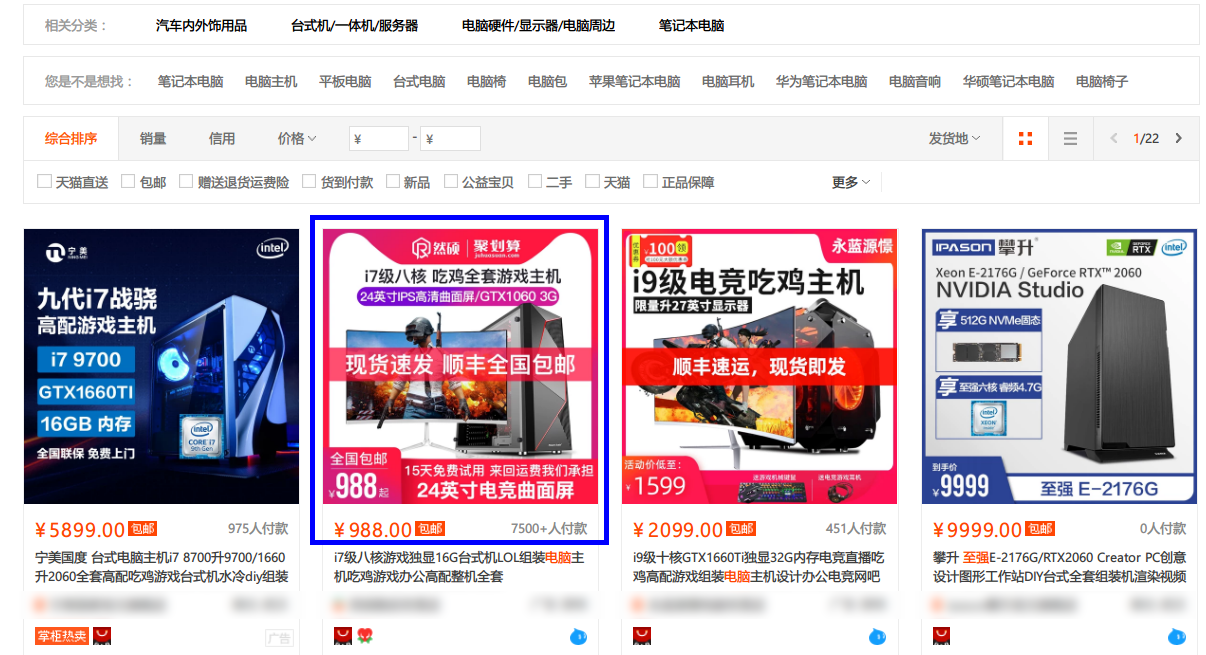
Task: Enable the 天猫直送 filter checkbox
Action: 44,181
